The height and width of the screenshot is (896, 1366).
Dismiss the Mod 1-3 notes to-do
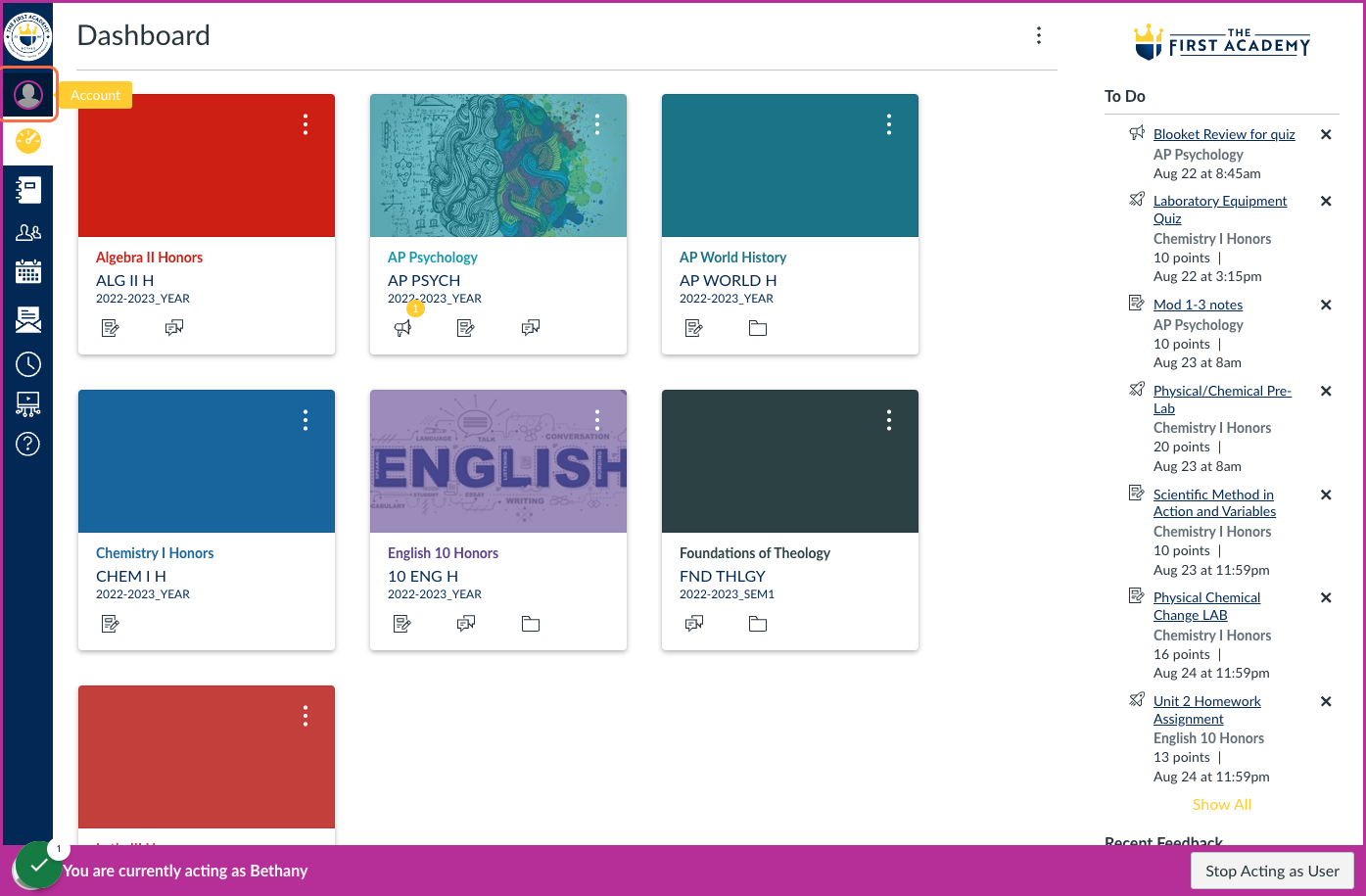(1326, 306)
